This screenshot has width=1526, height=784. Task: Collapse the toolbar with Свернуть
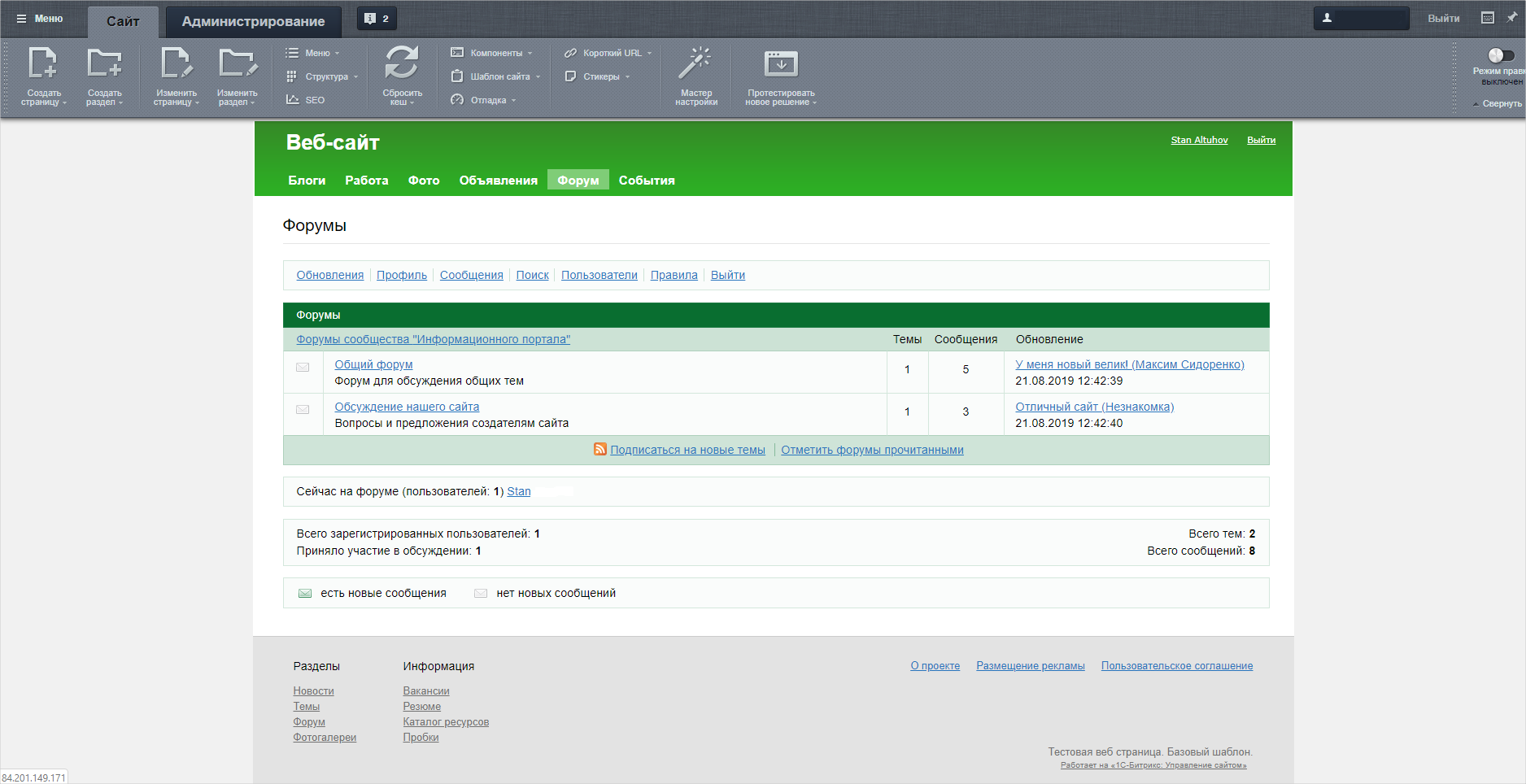click(1497, 103)
